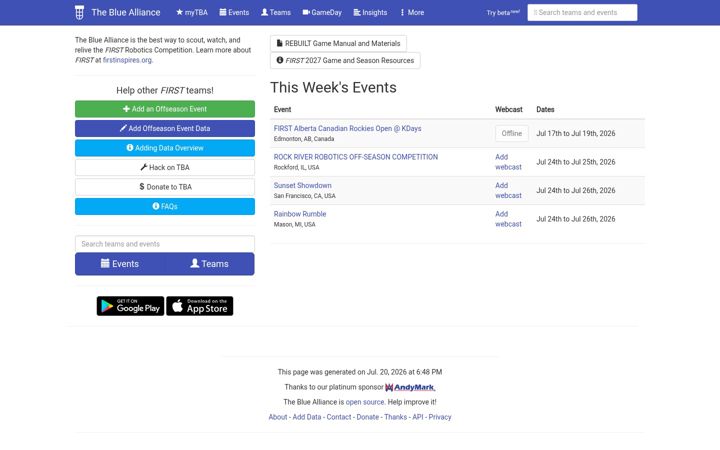This screenshot has width=720, height=450.
Task: Open Adding Data Overview
Action: tap(165, 148)
